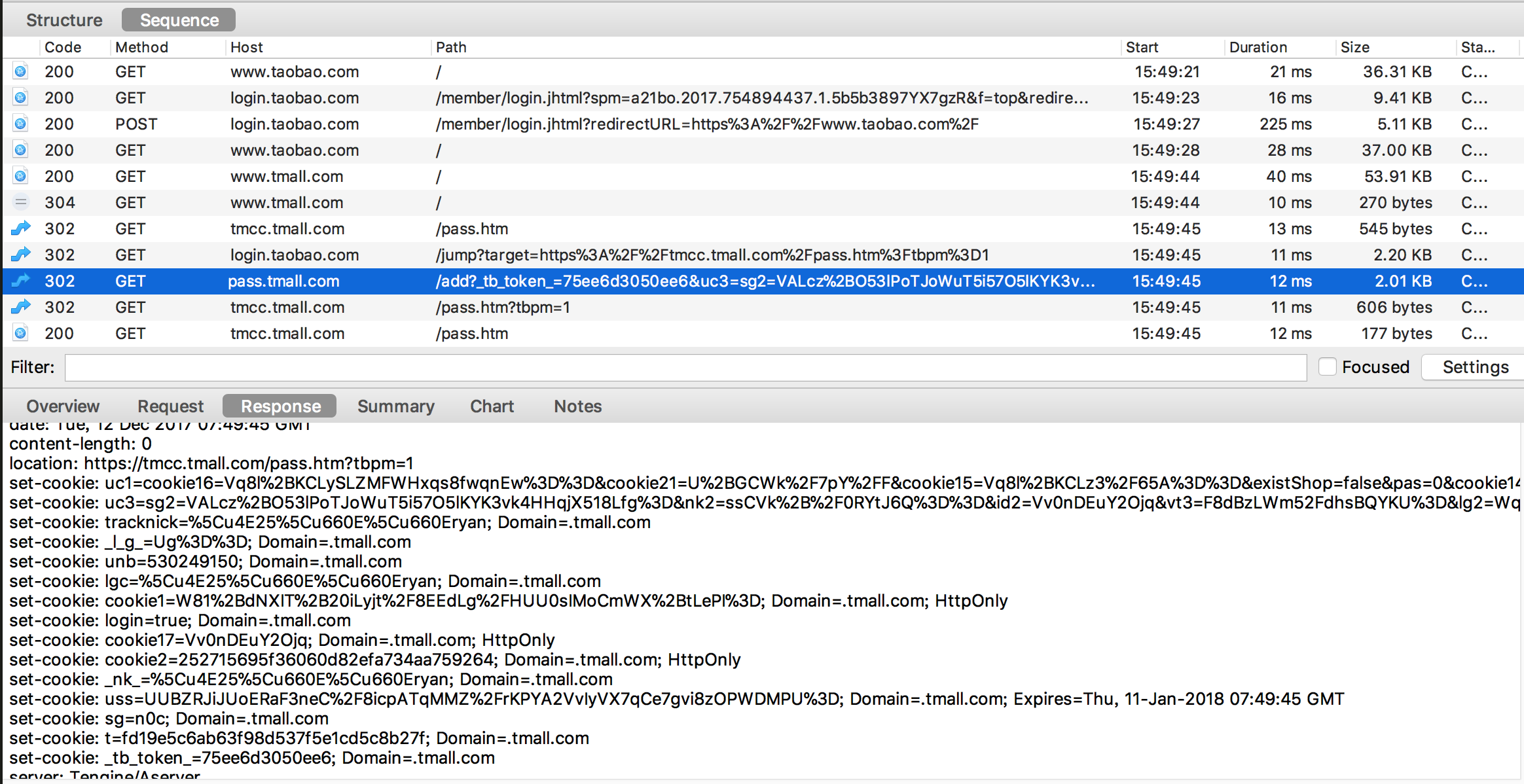Viewport: 1524px width, 784px height.
Task: Open the Request tab
Action: click(x=170, y=406)
